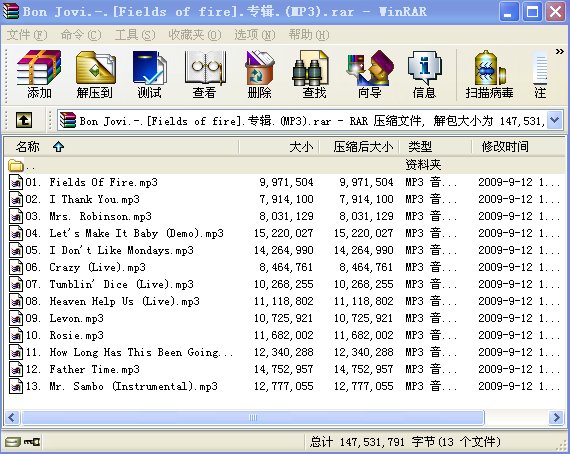Viewport: 570px width, 454px height.
Task: Click file icon of 02. I Thank You.mp3
Action: coord(16,199)
